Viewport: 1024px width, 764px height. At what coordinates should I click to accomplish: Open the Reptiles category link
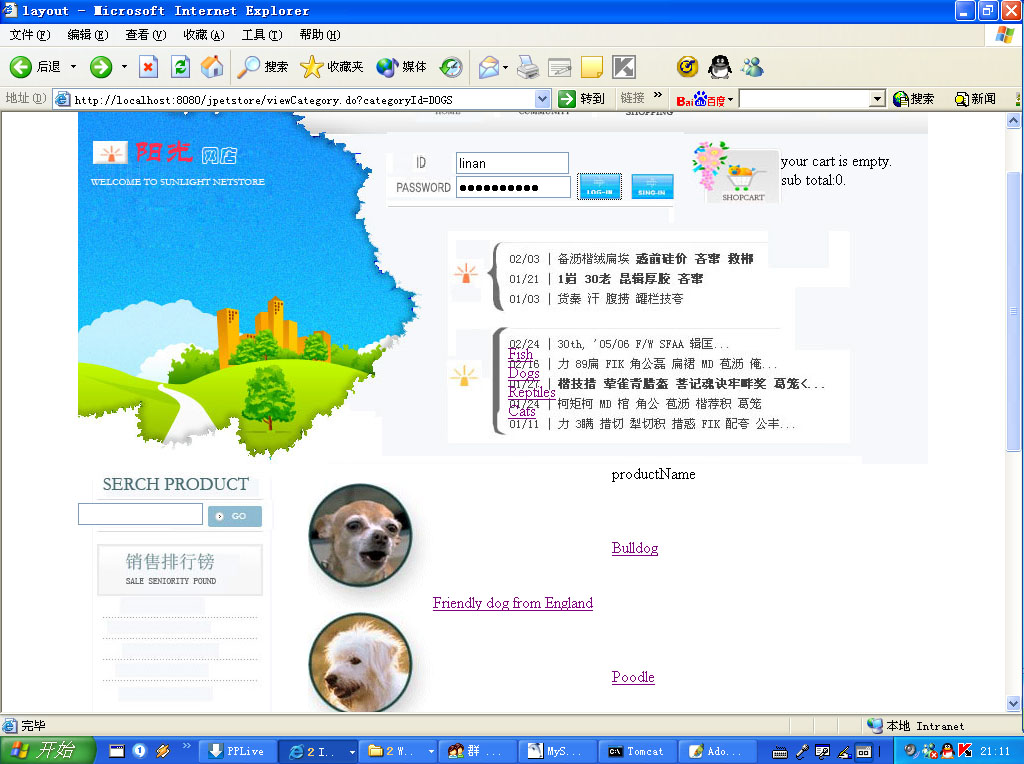pyautogui.click(x=532, y=392)
